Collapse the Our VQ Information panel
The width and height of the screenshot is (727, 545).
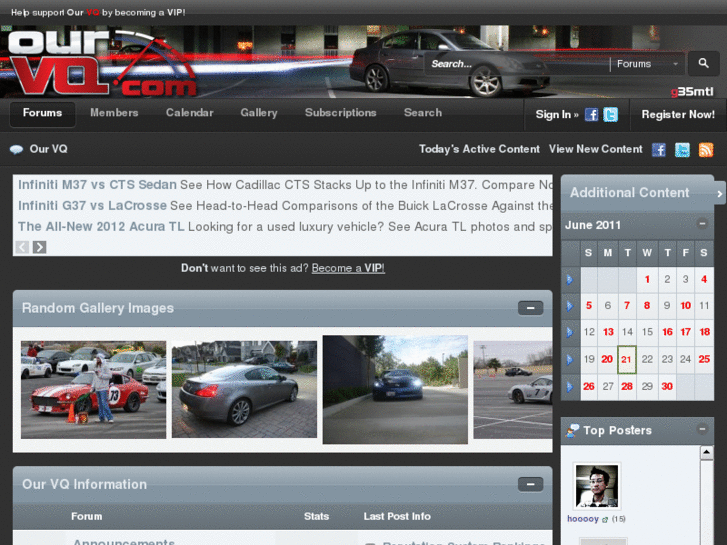click(530, 484)
